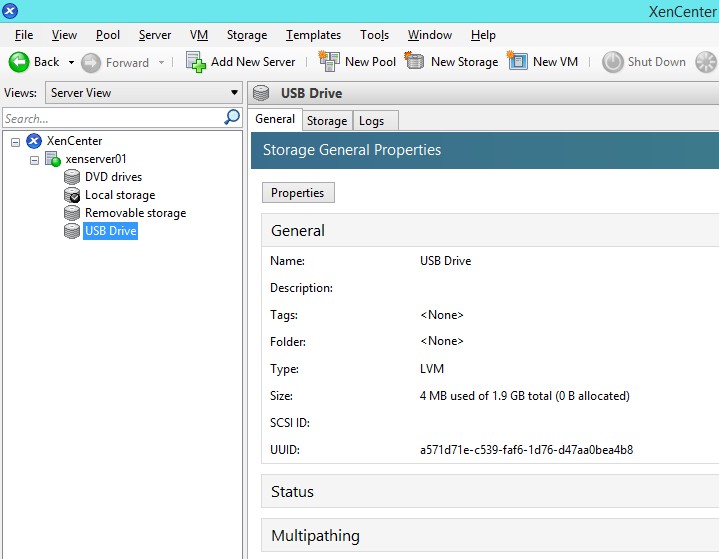Click the Add New Server label
This screenshot has height=559, width=719.
pos(253,62)
